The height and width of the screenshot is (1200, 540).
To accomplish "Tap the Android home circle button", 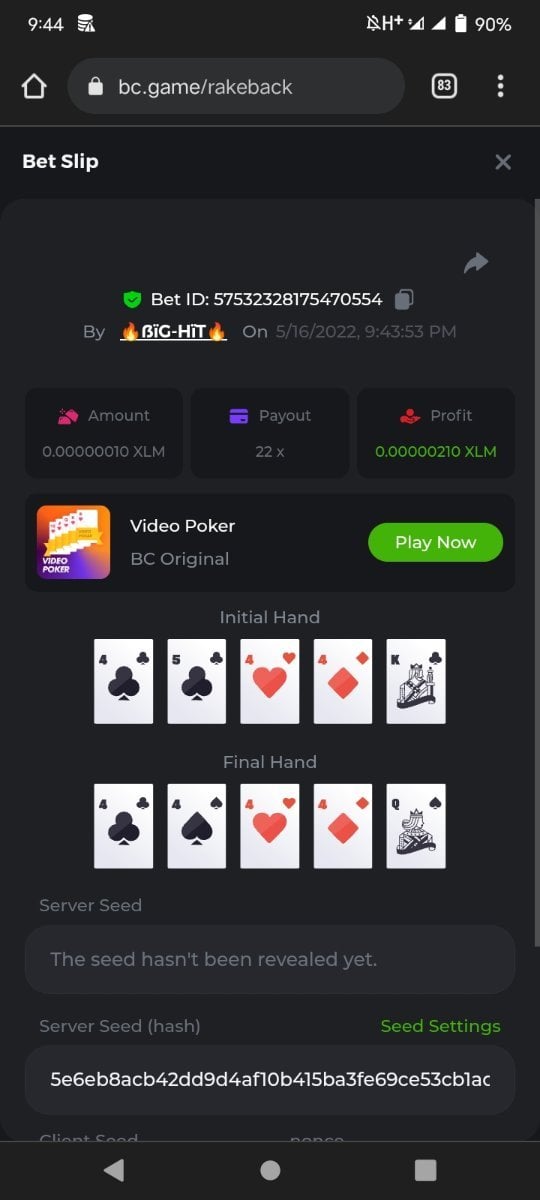I will (x=270, y=1170).
